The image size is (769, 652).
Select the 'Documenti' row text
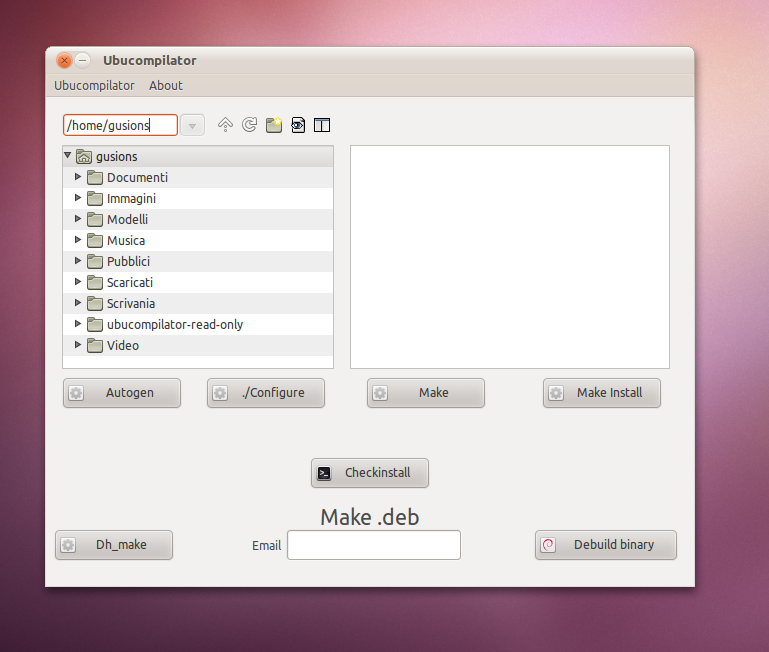click(x=137, y=178)
